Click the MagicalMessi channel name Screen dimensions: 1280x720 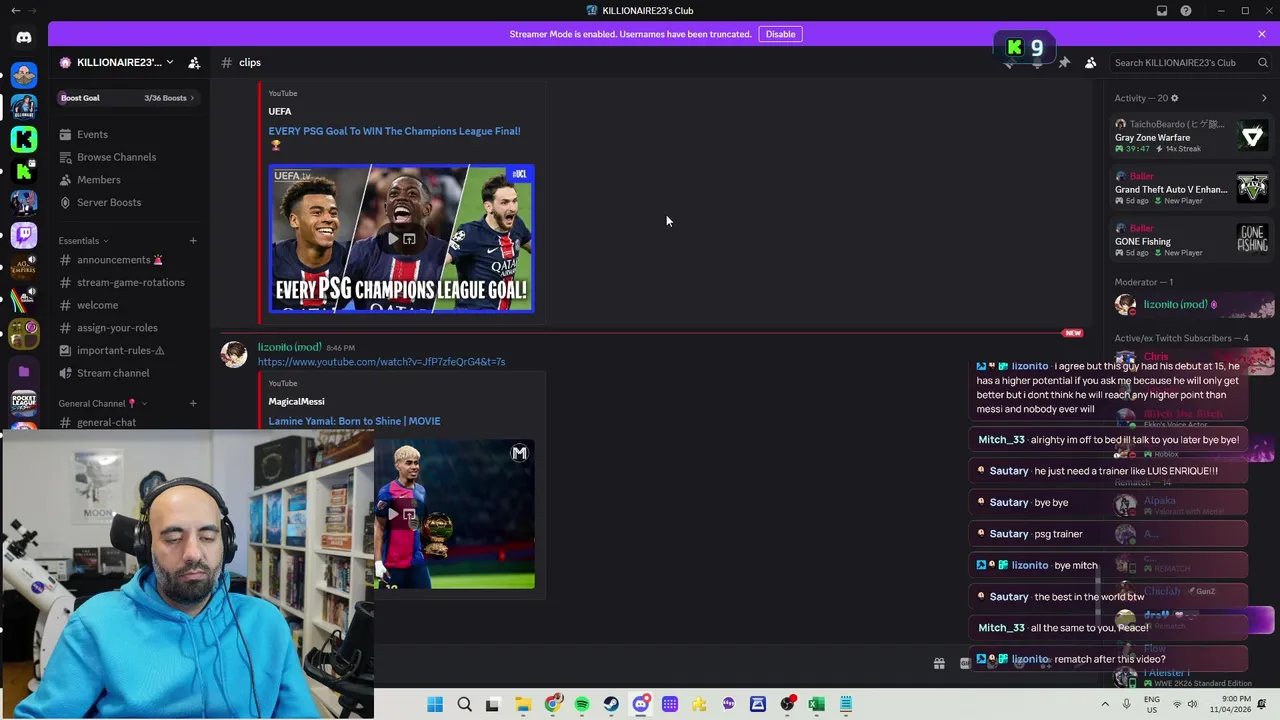click(x=296, y=401)
